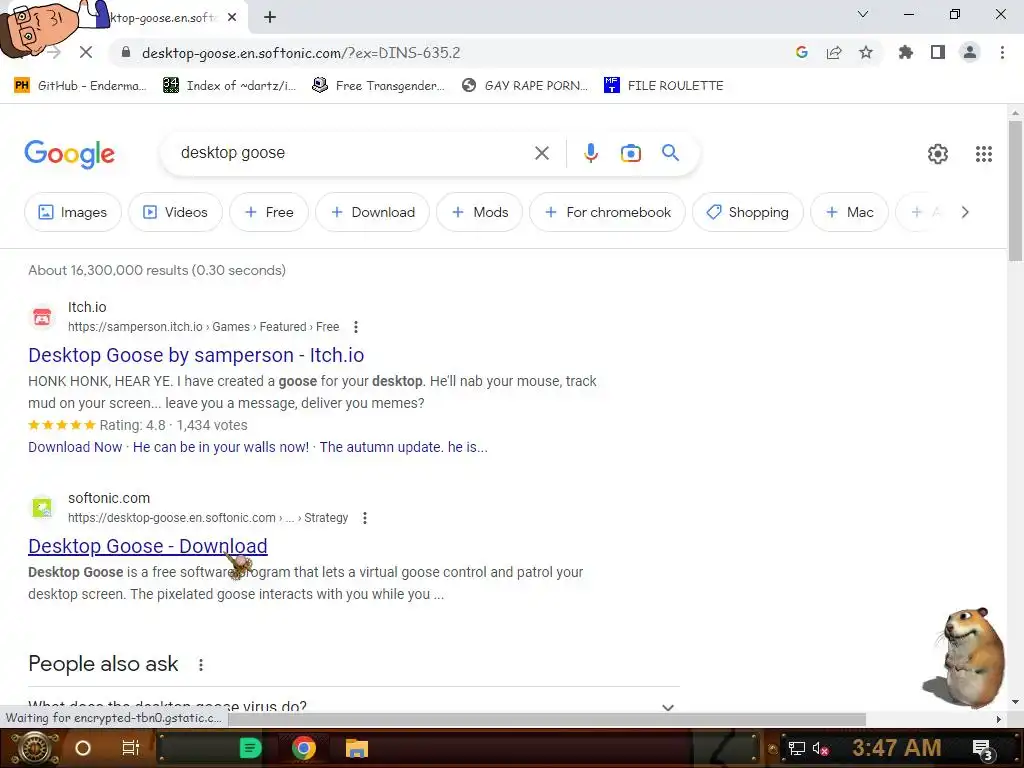Open the tab search chevron in the title bar
The height and width of the screenshot is (768, 1024).
coord(863,14)
